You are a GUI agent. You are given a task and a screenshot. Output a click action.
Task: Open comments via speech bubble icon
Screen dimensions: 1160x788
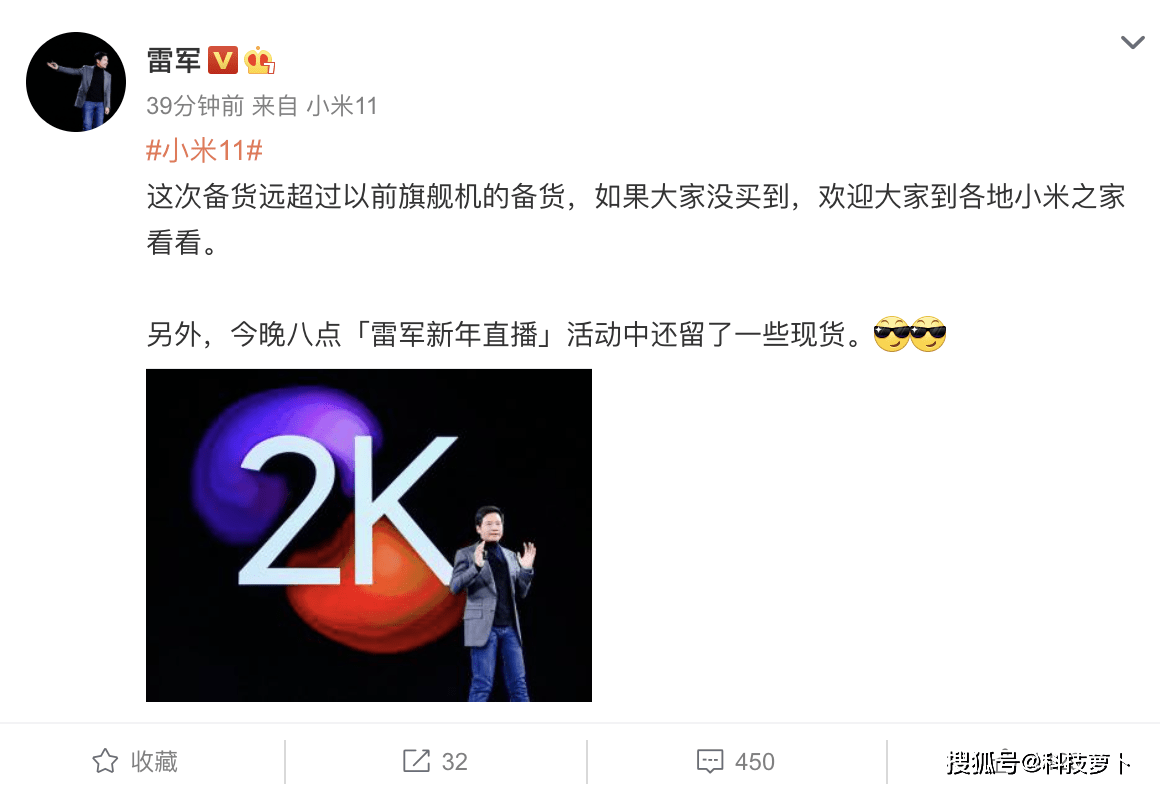point(710,761)
